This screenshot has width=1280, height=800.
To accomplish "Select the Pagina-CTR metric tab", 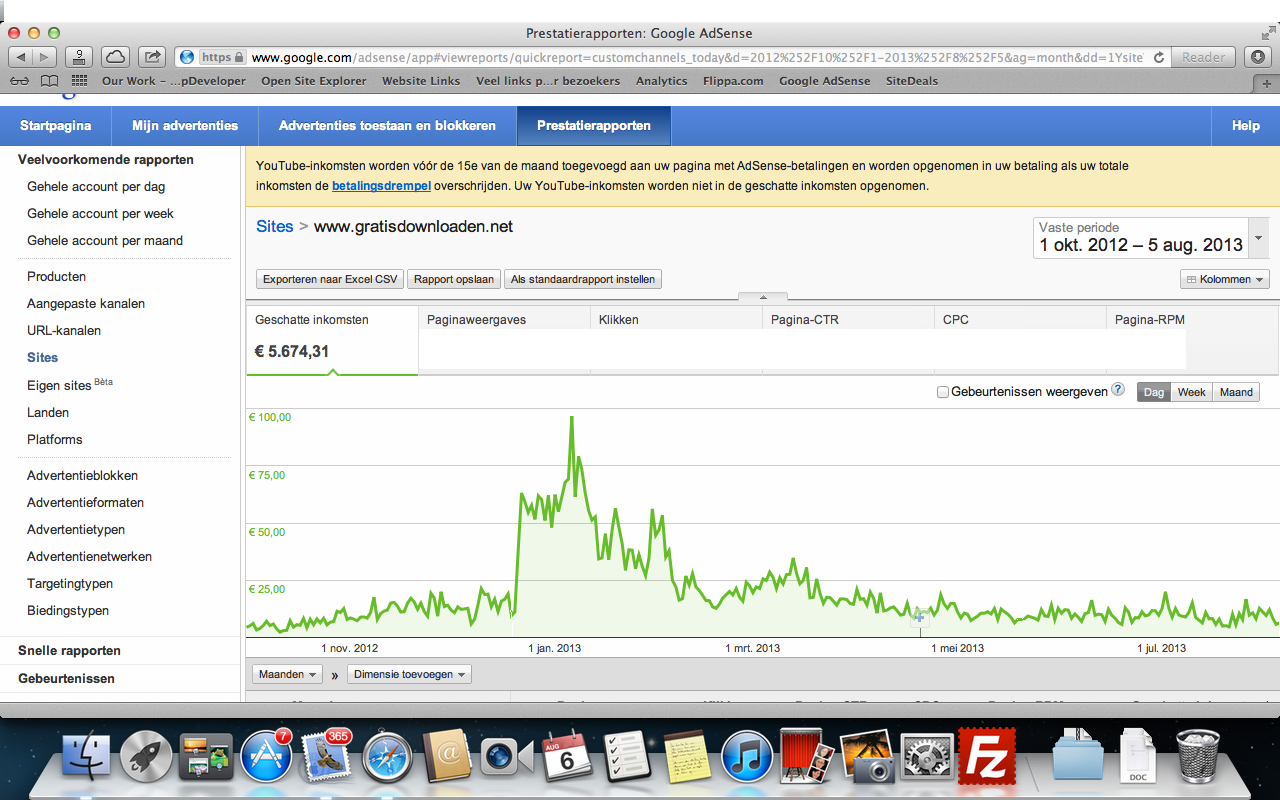I will tap(848, 340).
